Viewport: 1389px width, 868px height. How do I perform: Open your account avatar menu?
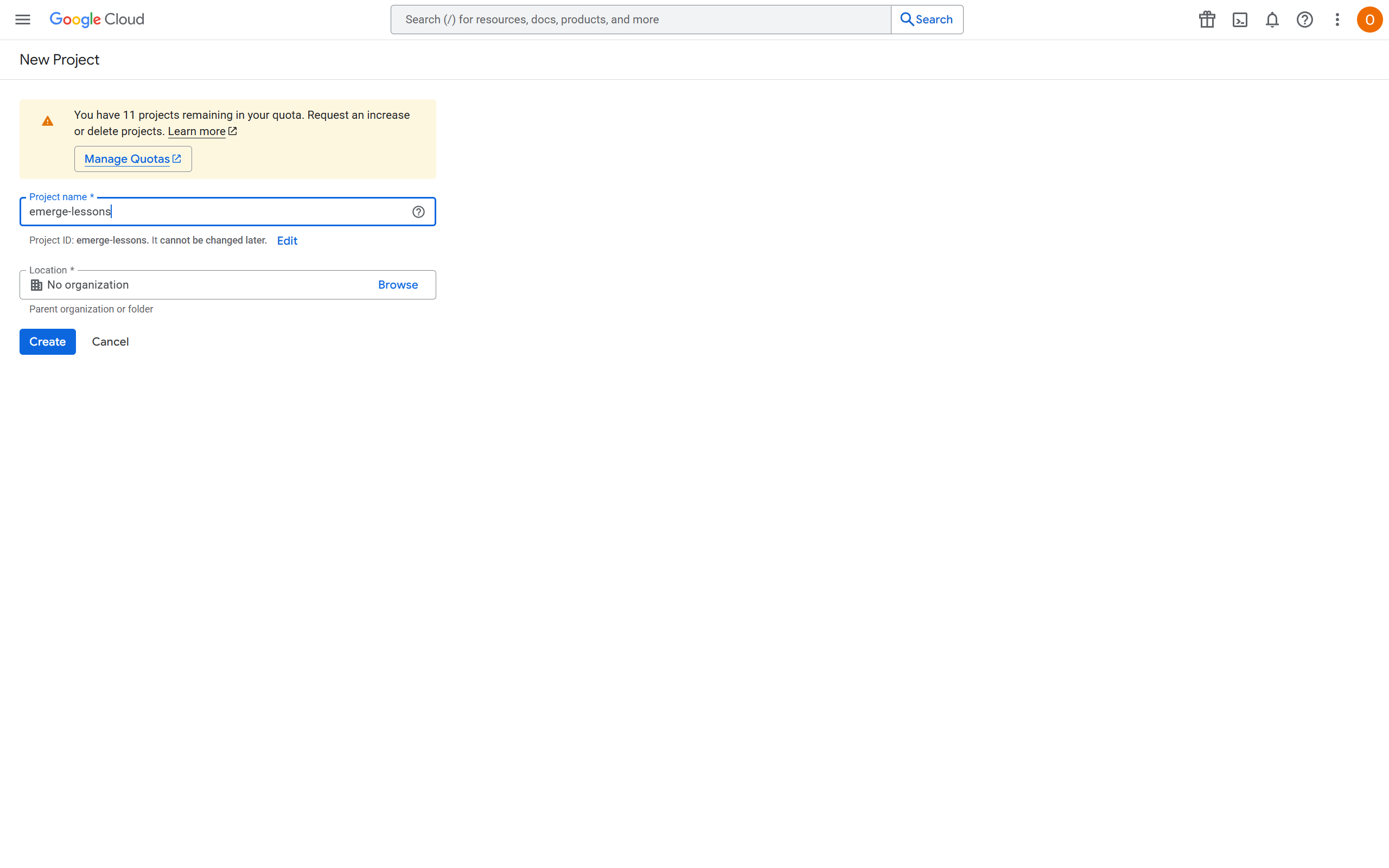click(x=1369, y=19)
